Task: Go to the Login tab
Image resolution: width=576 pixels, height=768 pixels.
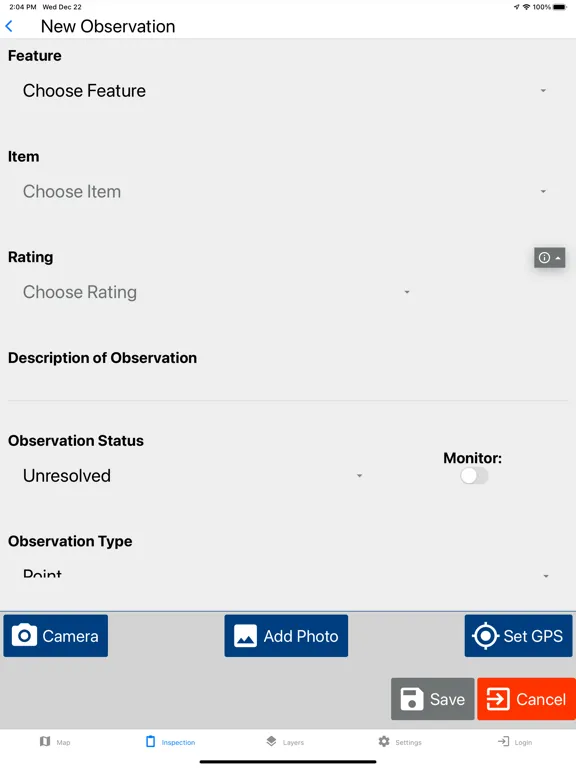Action: [515, 742]
